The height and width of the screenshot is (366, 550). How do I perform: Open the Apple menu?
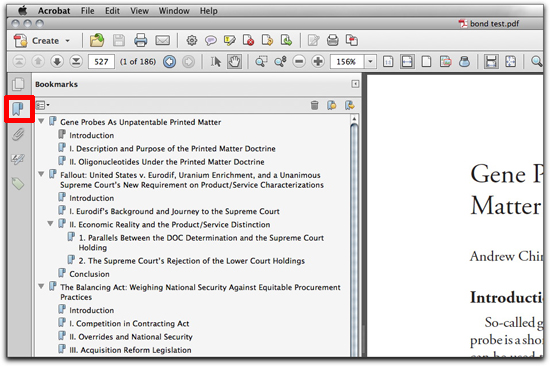pos(22,11)
